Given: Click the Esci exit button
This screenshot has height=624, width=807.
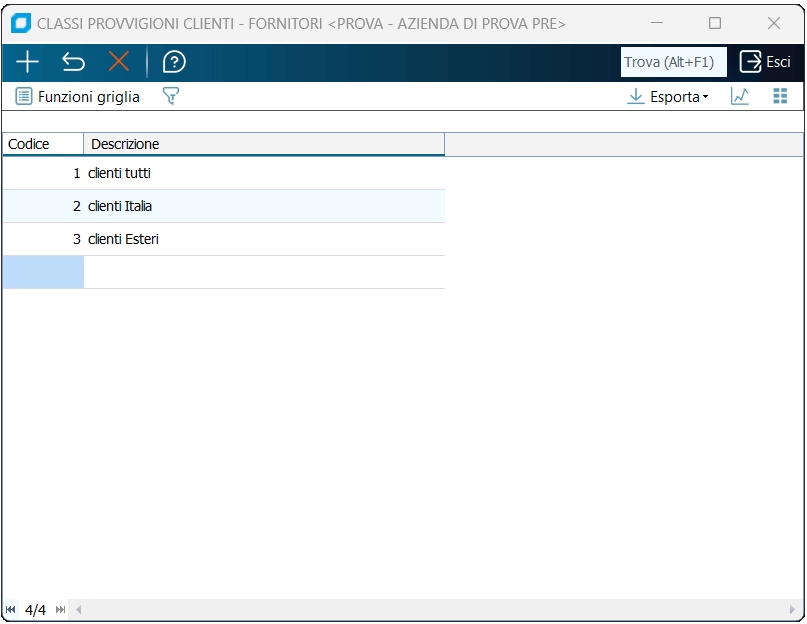Looking at the screenshot, I should pos(765,62).
